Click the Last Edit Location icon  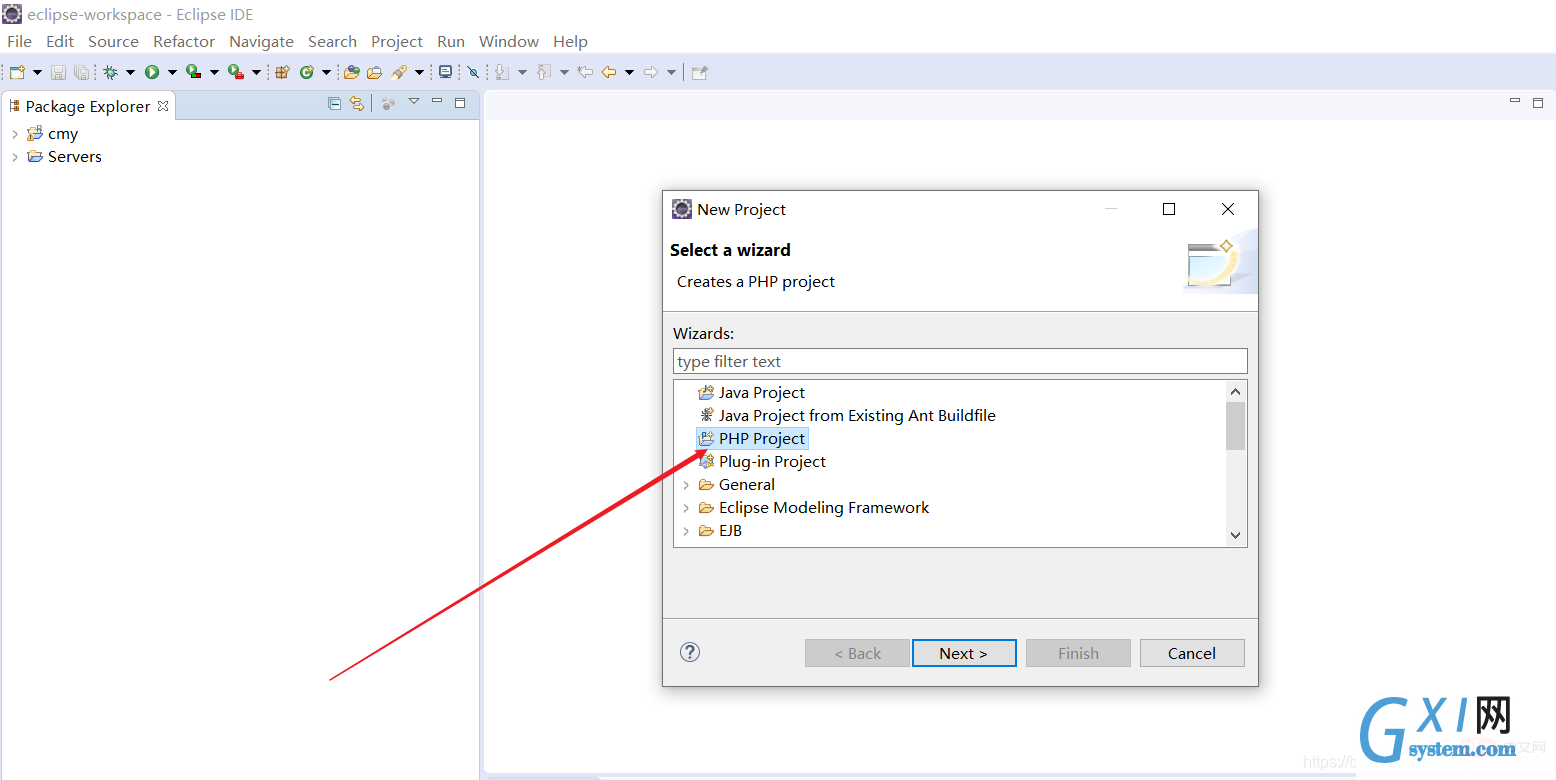585,72
